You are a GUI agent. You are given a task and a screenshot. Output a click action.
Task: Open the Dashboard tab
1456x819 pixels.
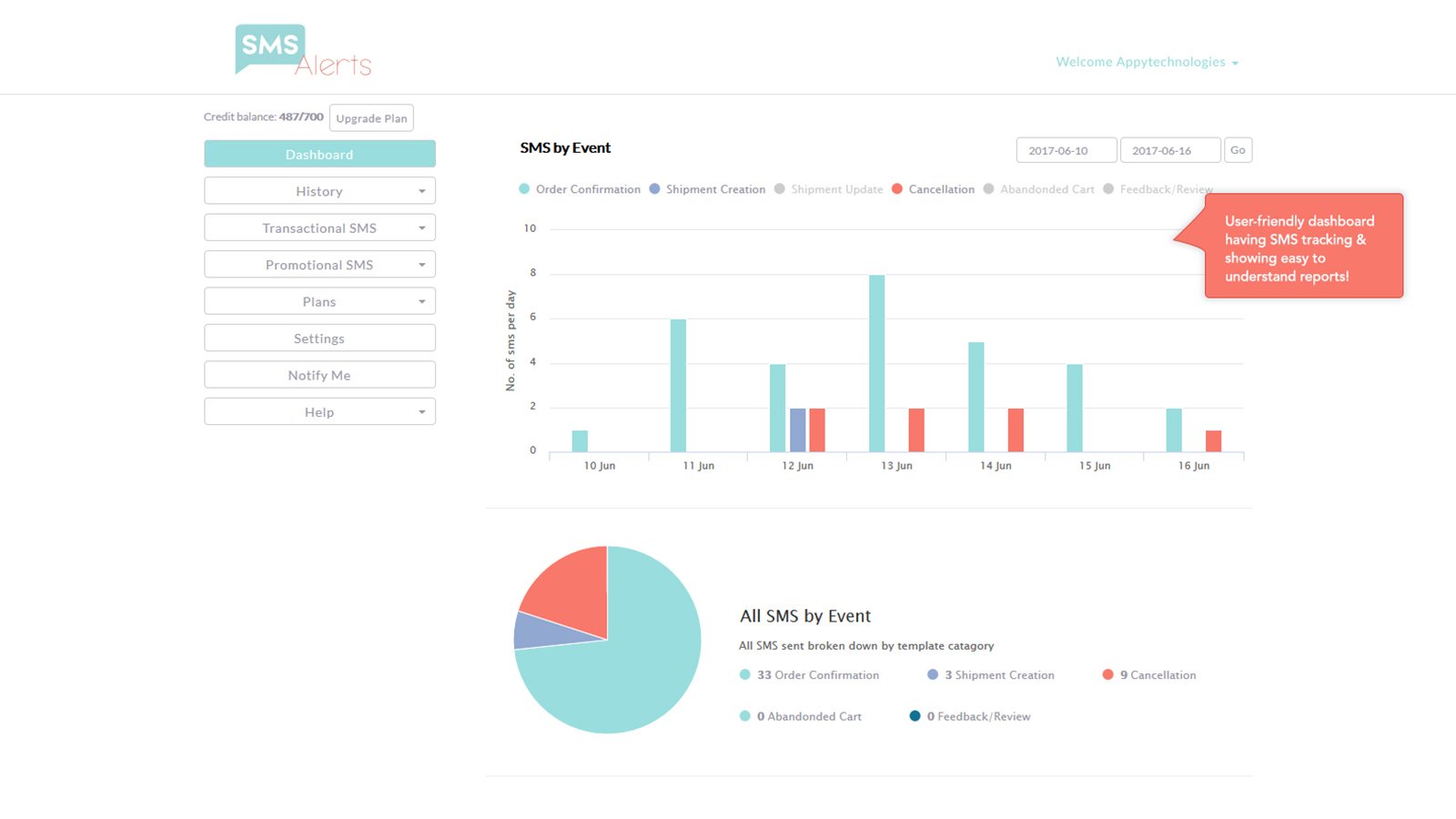[x=319, y=154]
